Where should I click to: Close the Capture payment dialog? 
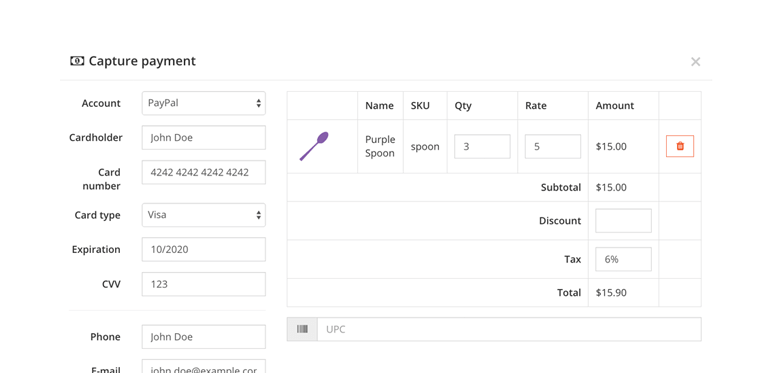[696, 62]
